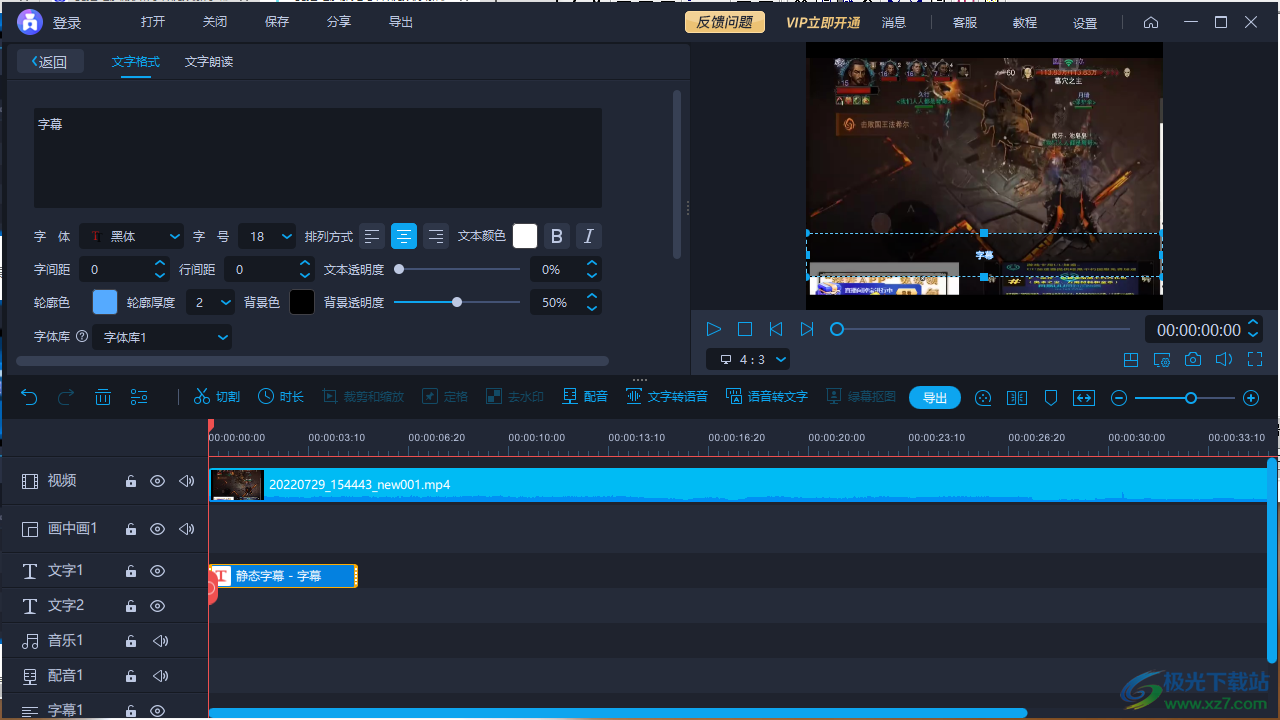Take a snapshot with the camera icon

[x=1193, y=360]
